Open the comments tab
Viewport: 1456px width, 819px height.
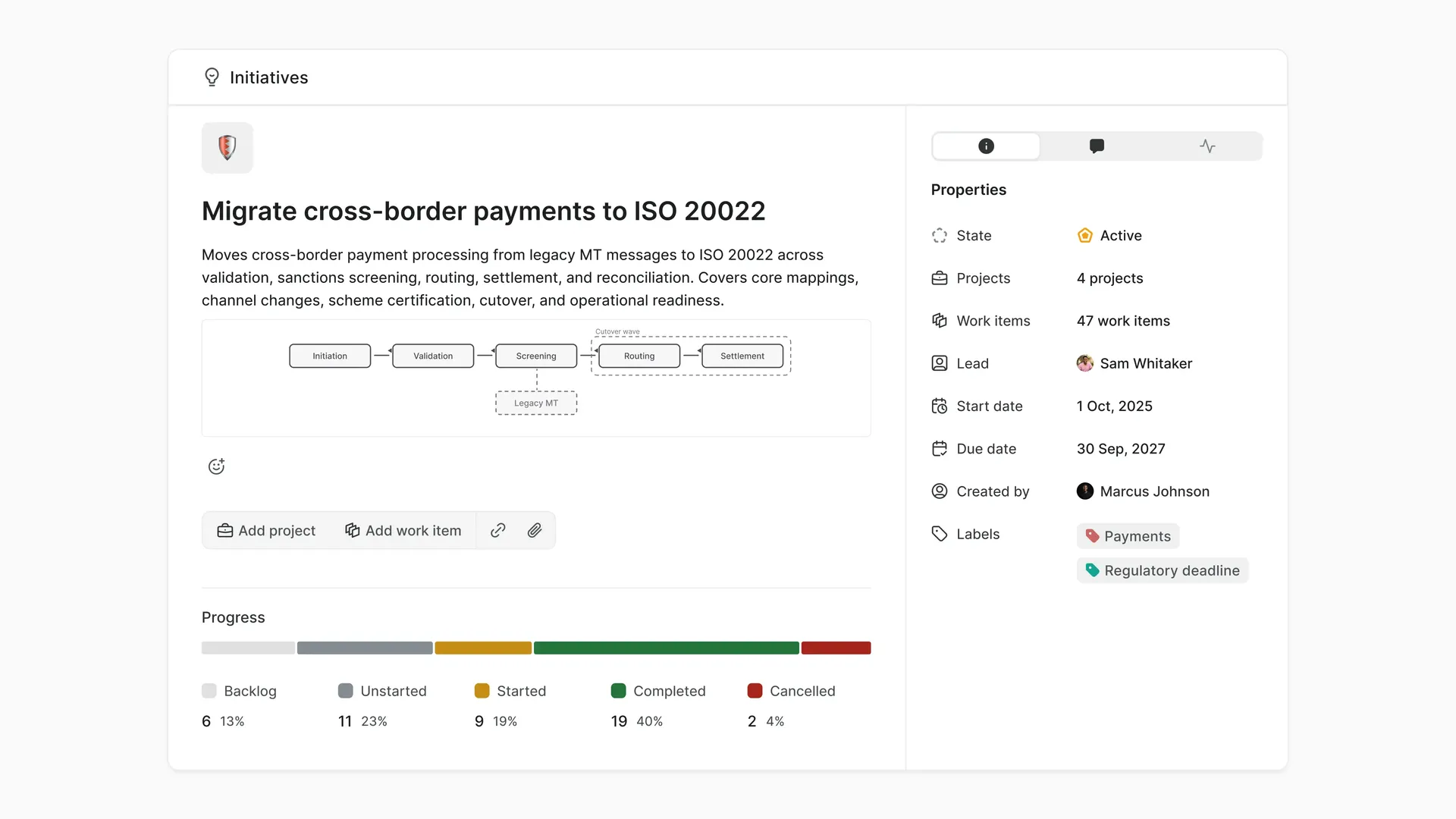pyautogui.click(x=1097, y=146)
